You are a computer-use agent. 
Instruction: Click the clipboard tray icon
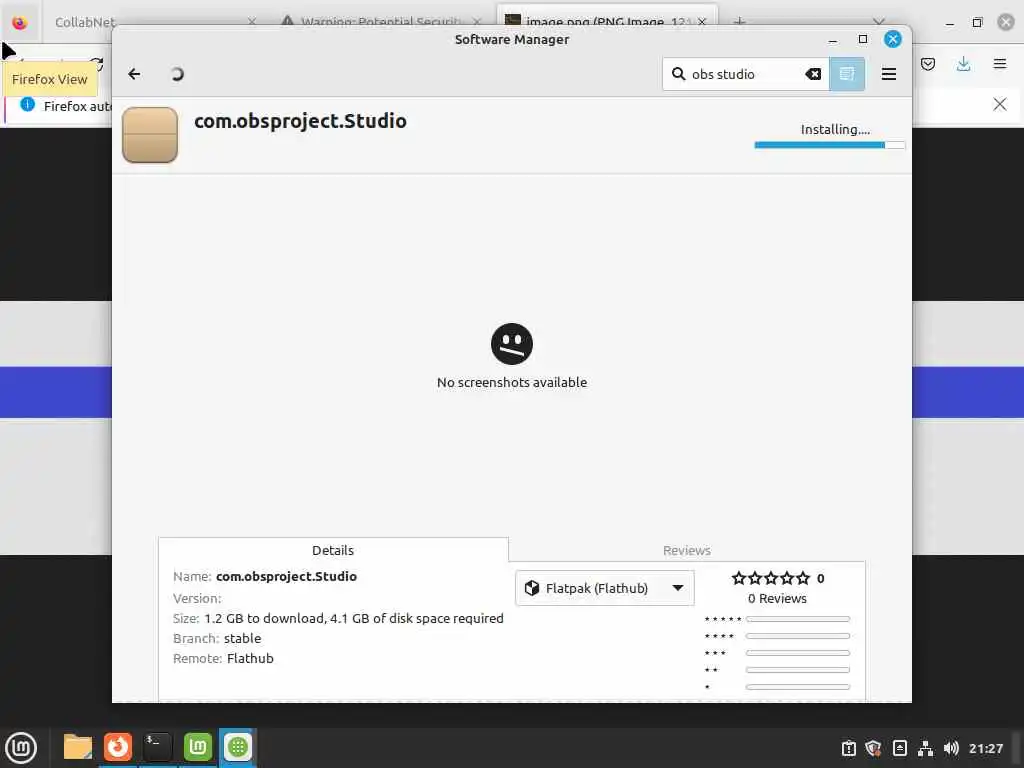848,748
